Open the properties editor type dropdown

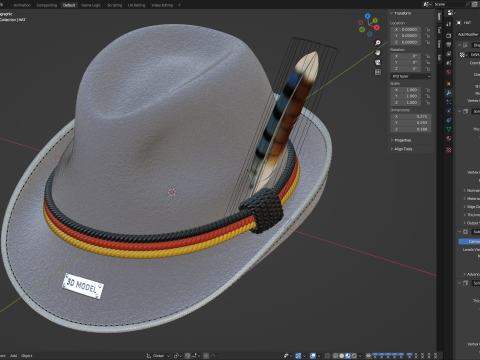[451, 13]
